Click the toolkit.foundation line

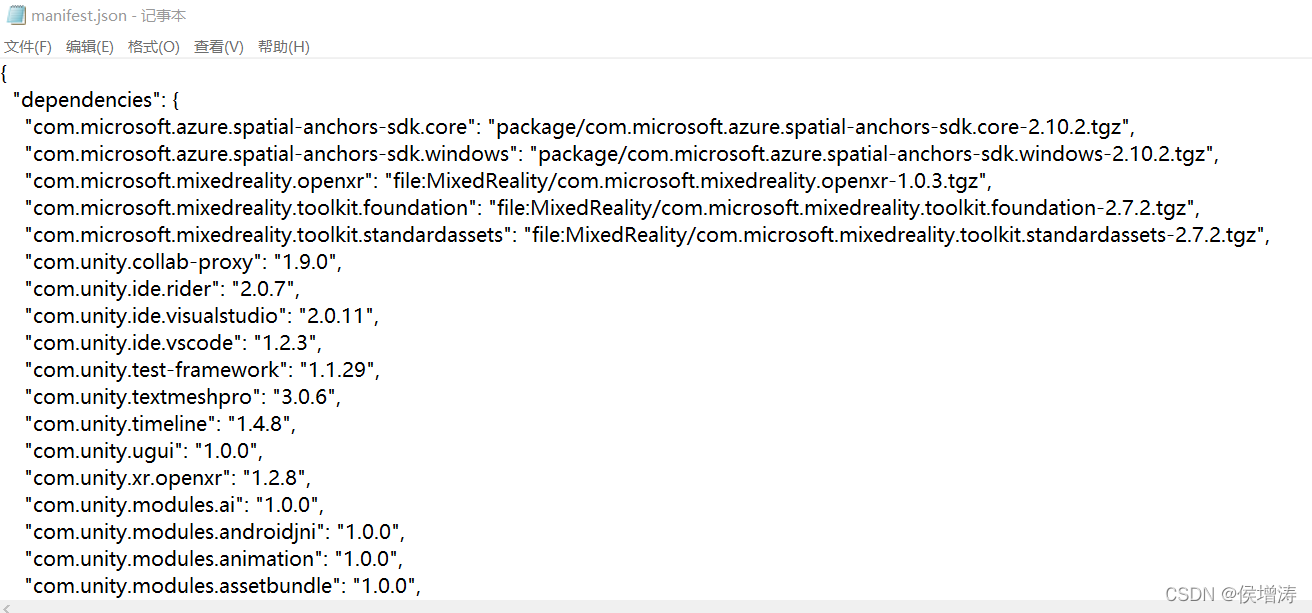coord(611,208)
